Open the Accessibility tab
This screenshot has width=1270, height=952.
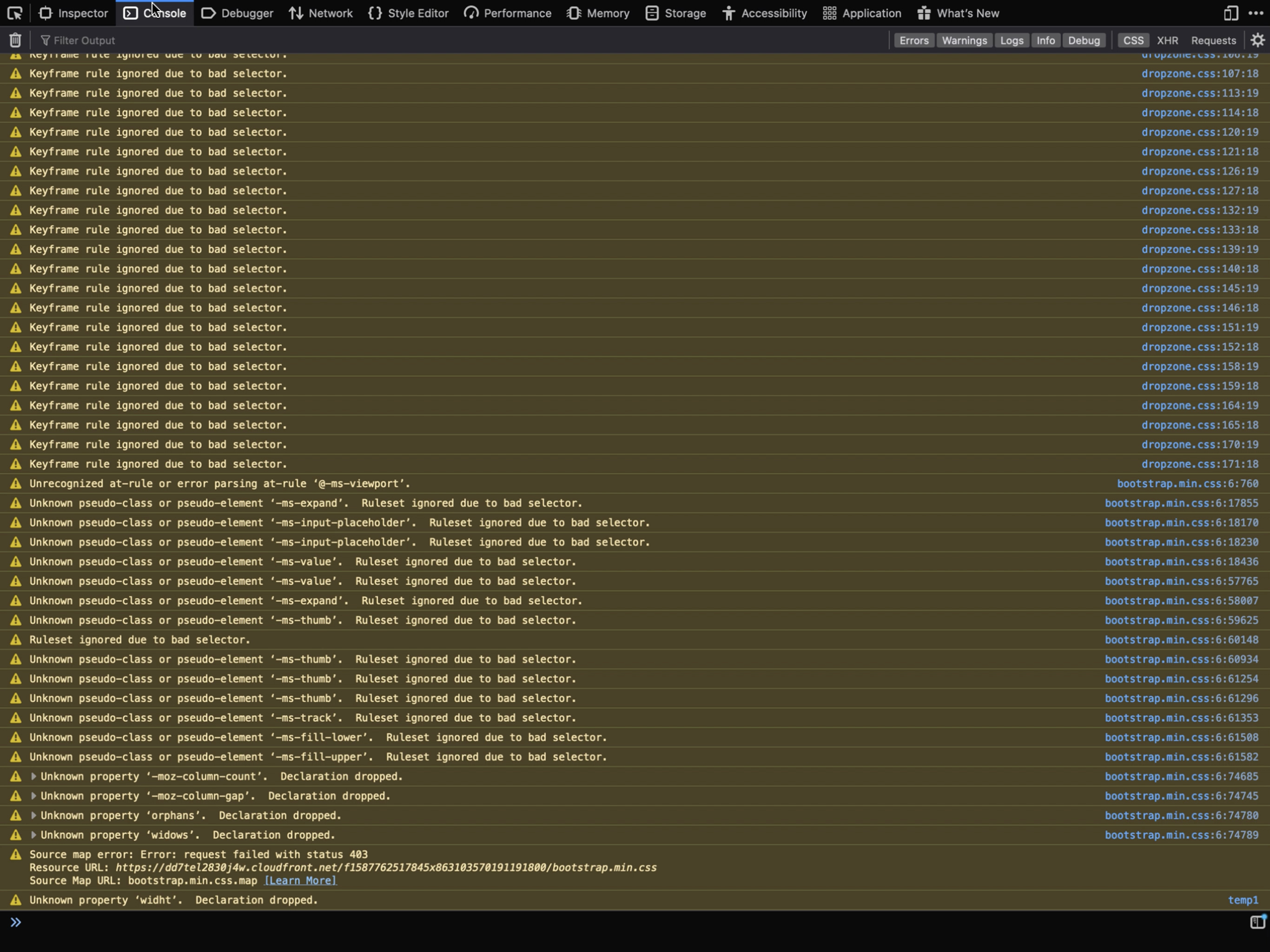click(x=764, y=13)
